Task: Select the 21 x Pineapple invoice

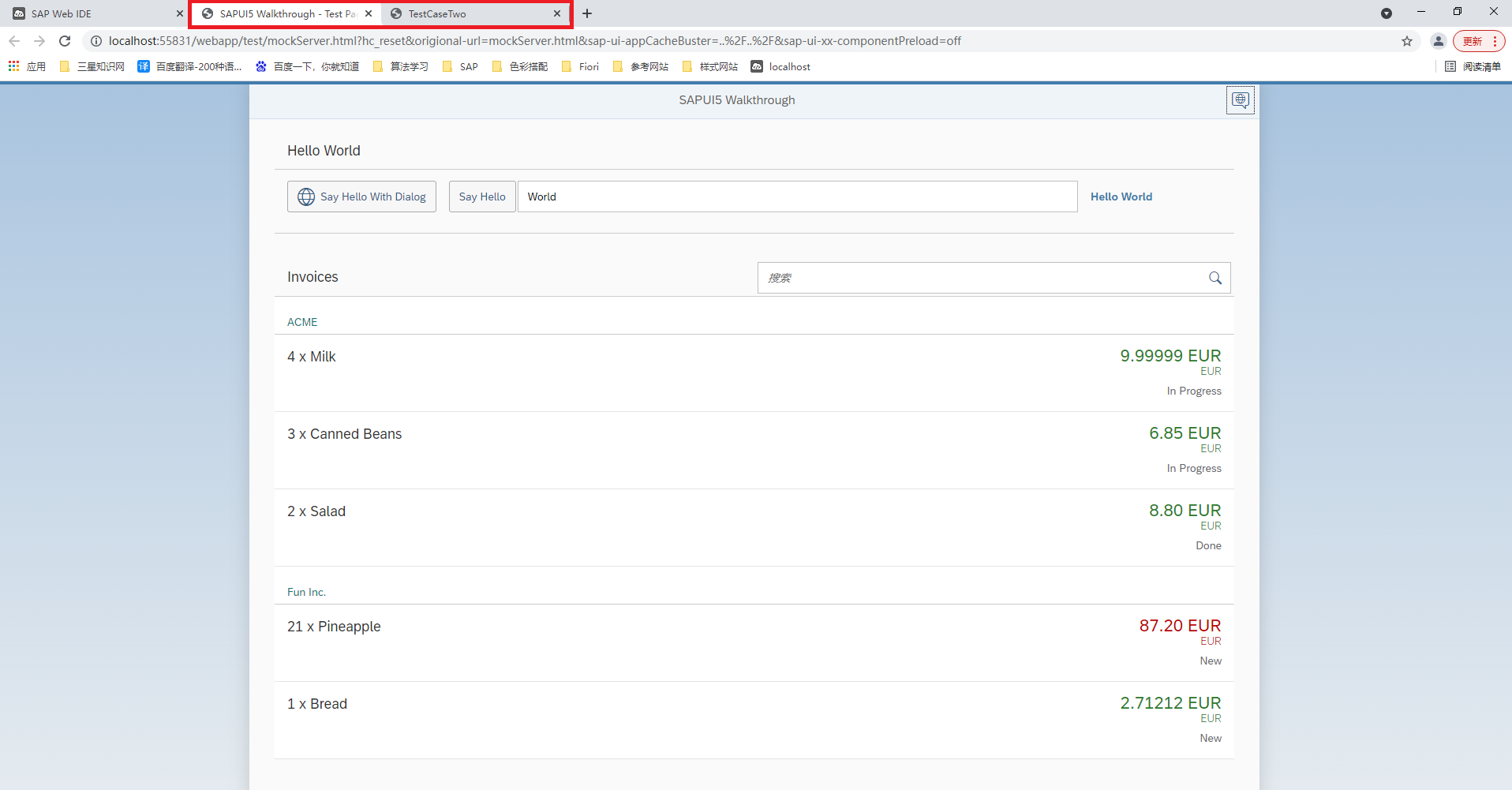Action: tap(754, 642)
